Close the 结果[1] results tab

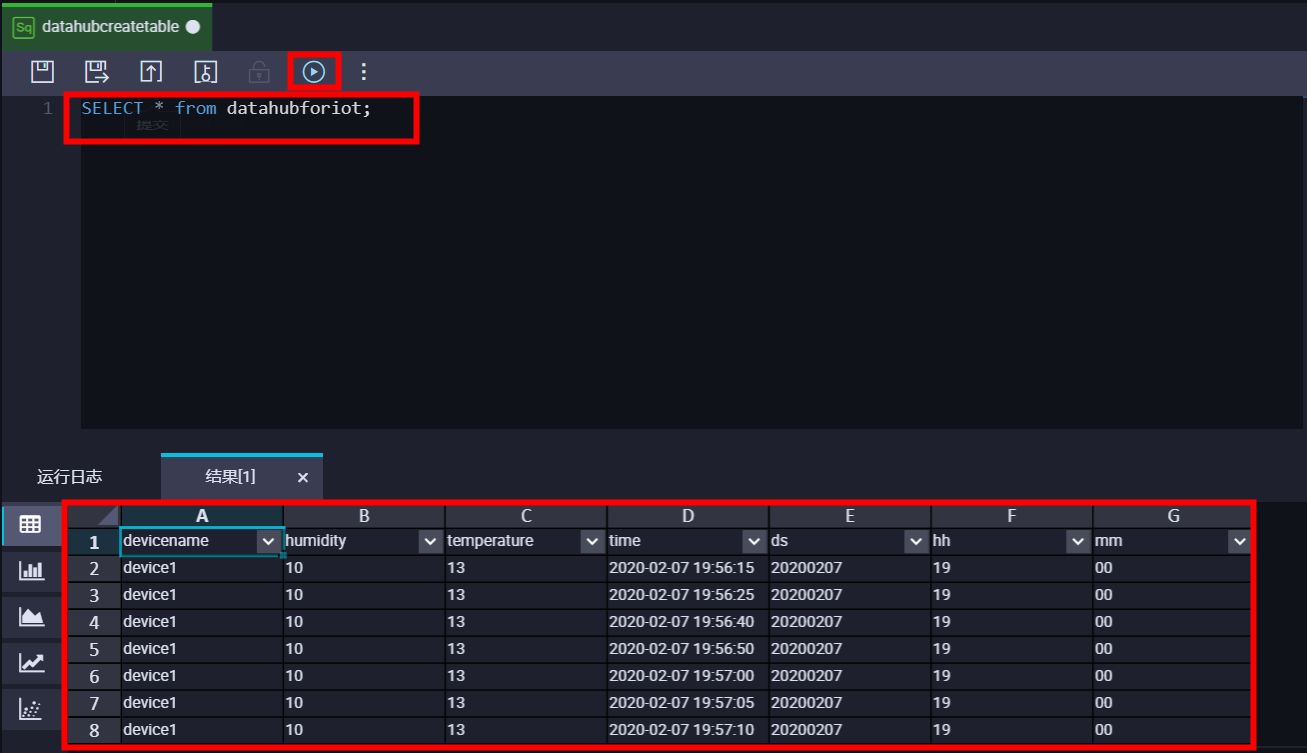[303, 478]
